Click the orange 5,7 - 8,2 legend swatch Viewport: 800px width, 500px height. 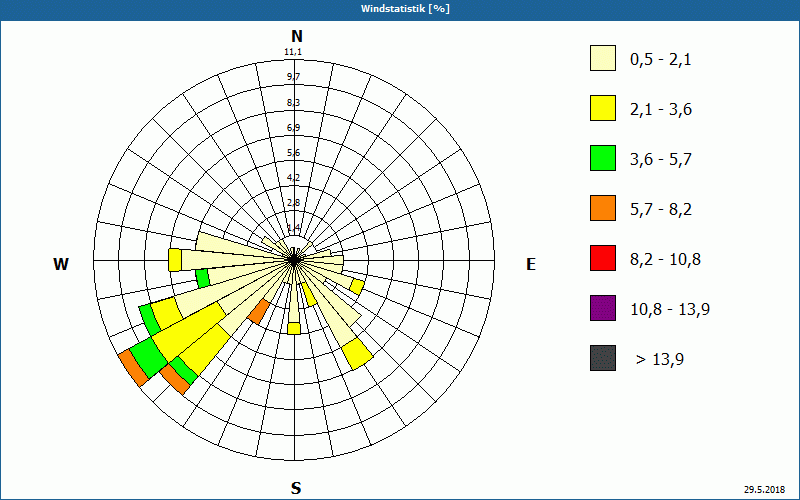click(603, 208)
